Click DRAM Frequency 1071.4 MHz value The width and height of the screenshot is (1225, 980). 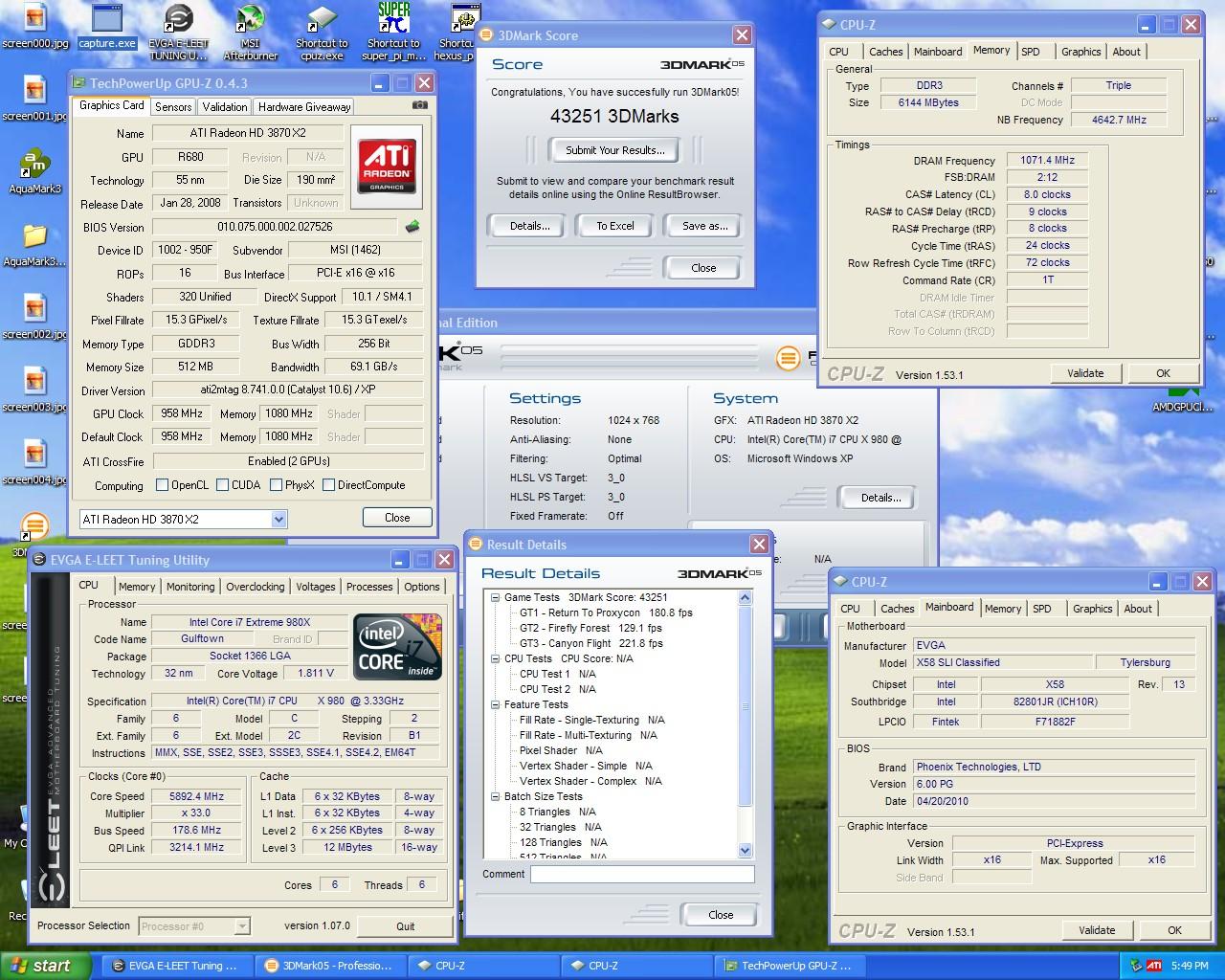tap(1047, 161)
